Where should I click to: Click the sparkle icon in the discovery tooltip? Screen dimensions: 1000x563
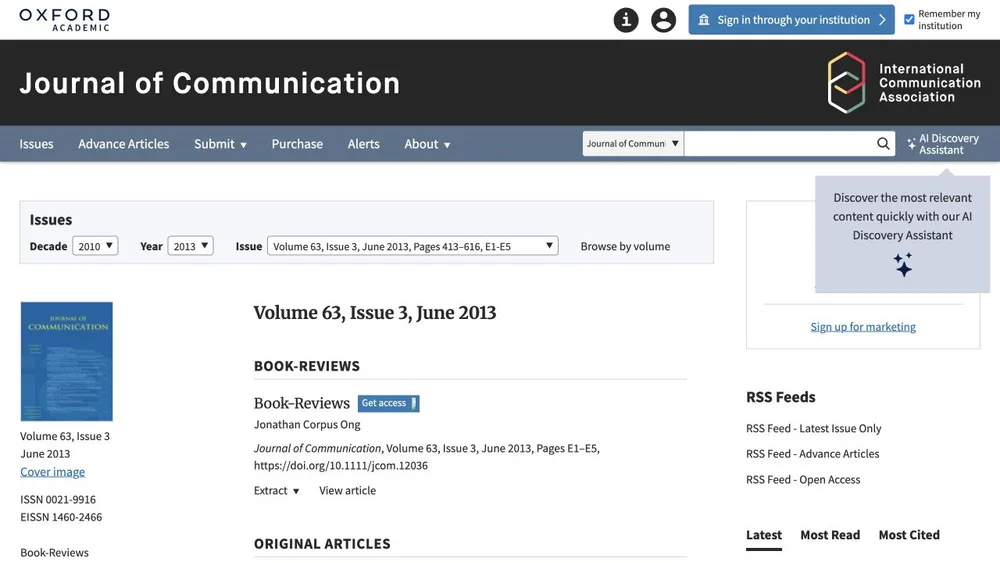[902, 265]
